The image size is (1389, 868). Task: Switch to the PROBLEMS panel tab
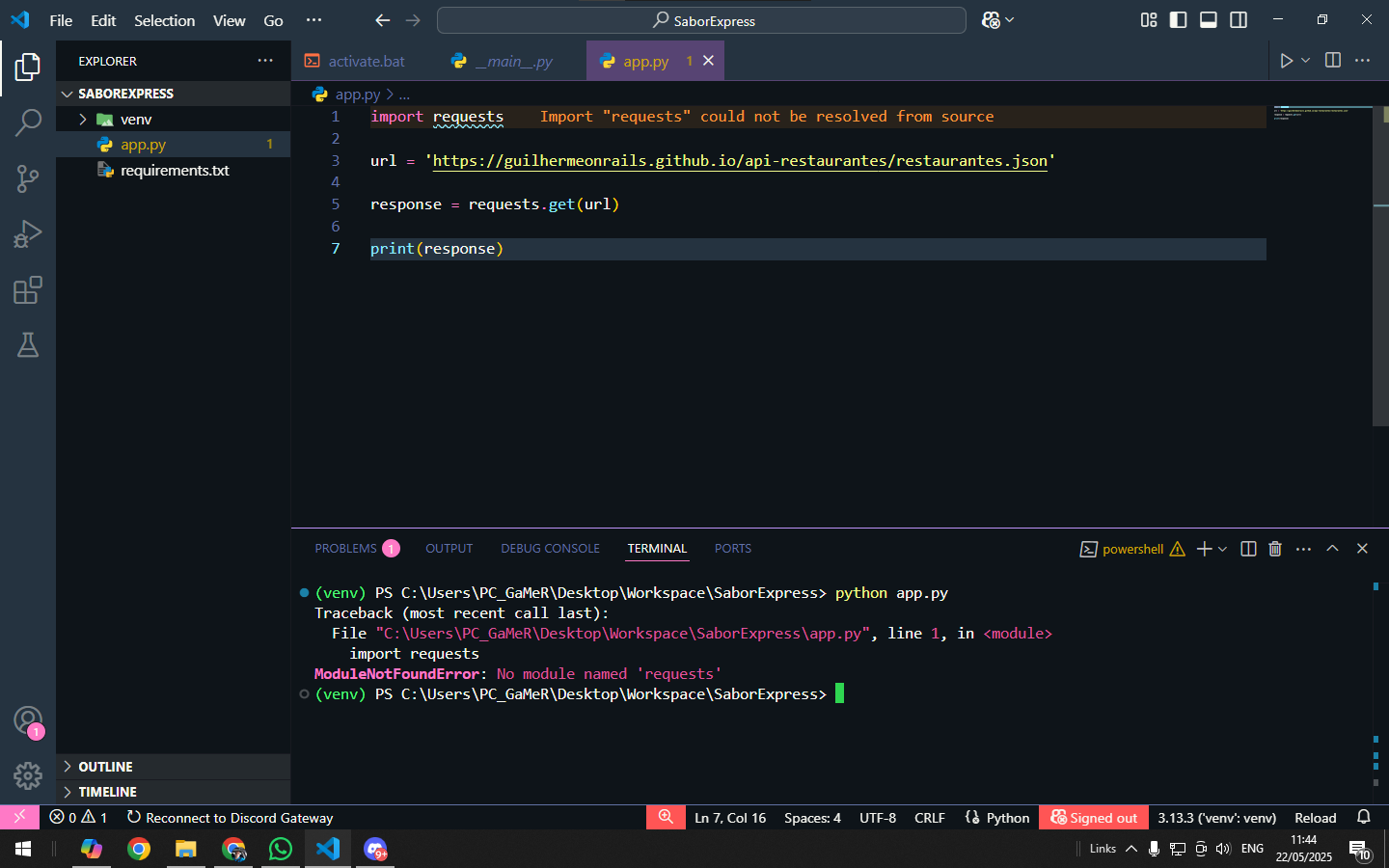(x=356, y=549)
